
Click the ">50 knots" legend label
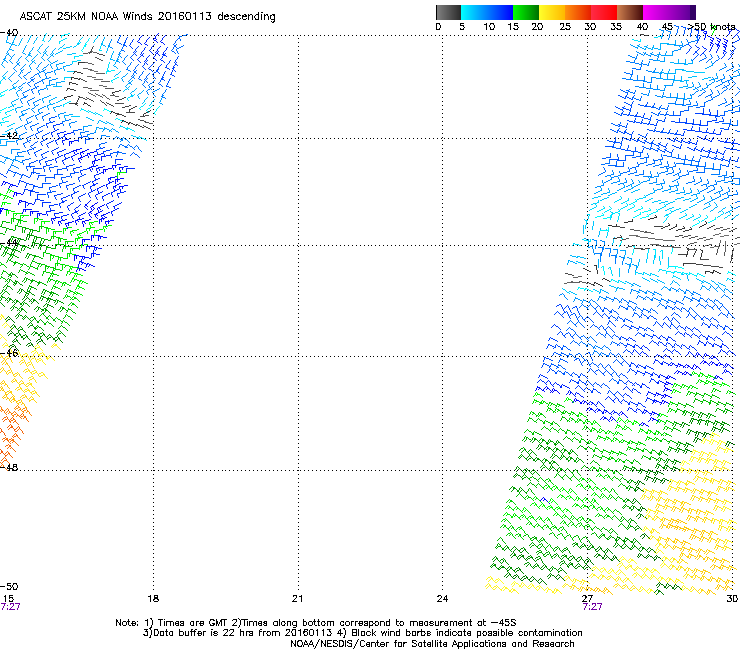[x=711, y=27]
